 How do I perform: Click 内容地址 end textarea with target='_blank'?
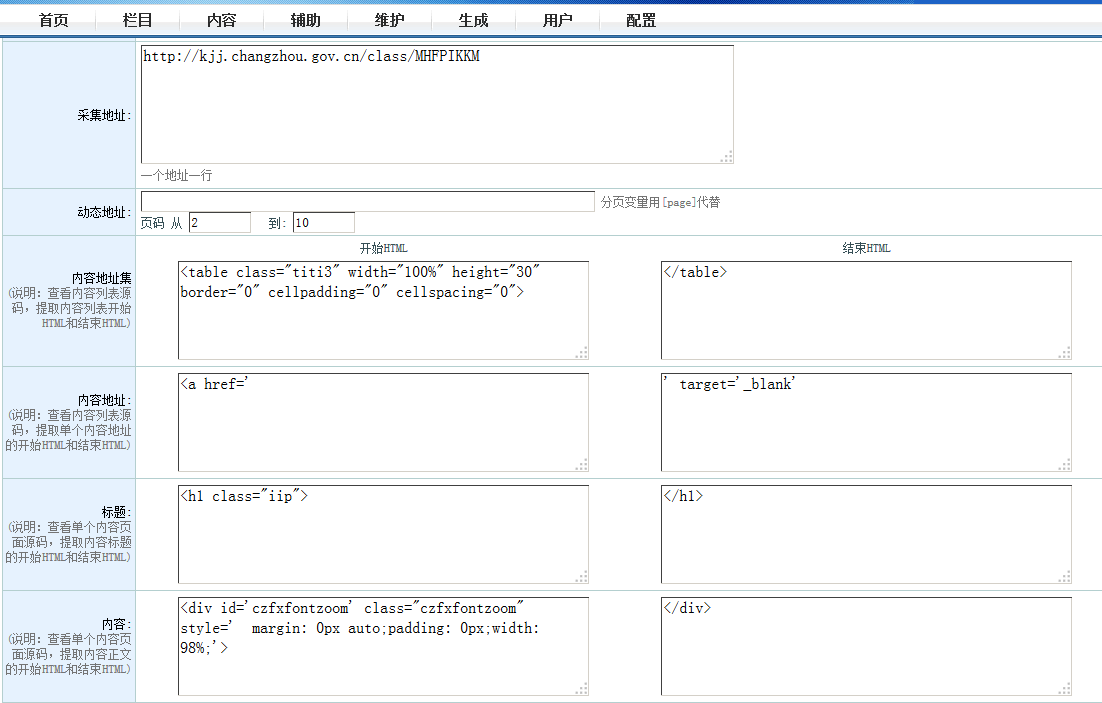866,422
